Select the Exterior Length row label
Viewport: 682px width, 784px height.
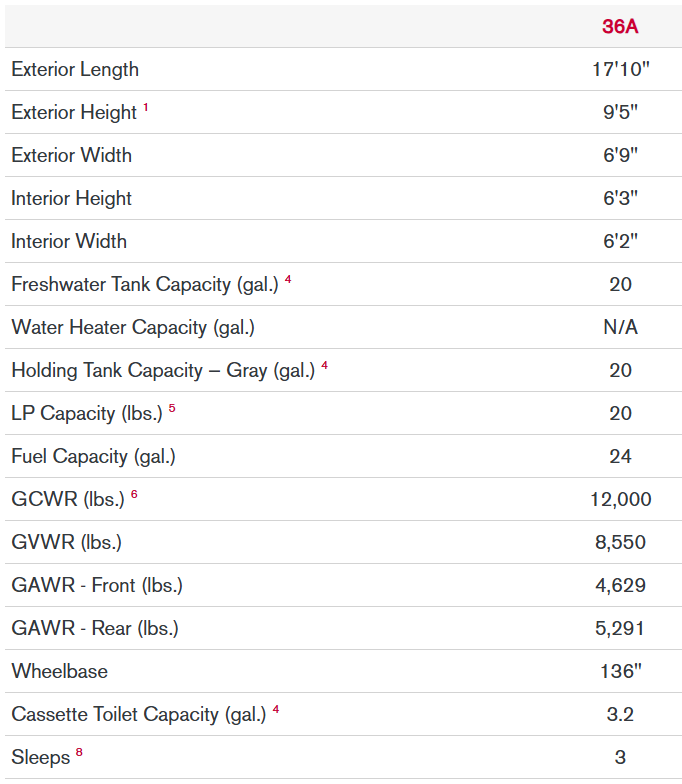click(75, 70)
